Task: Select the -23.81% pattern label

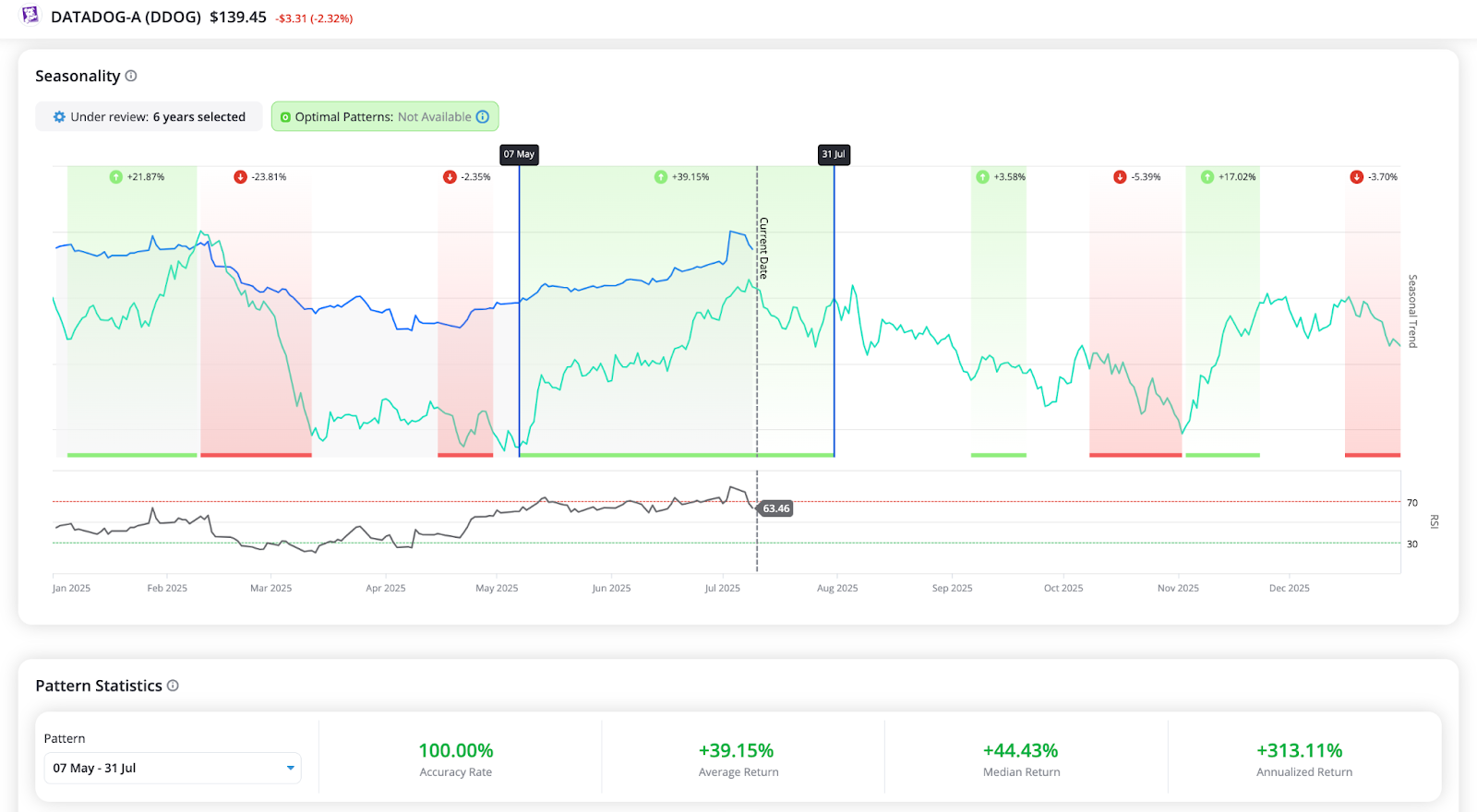Action: coord(269,177)
